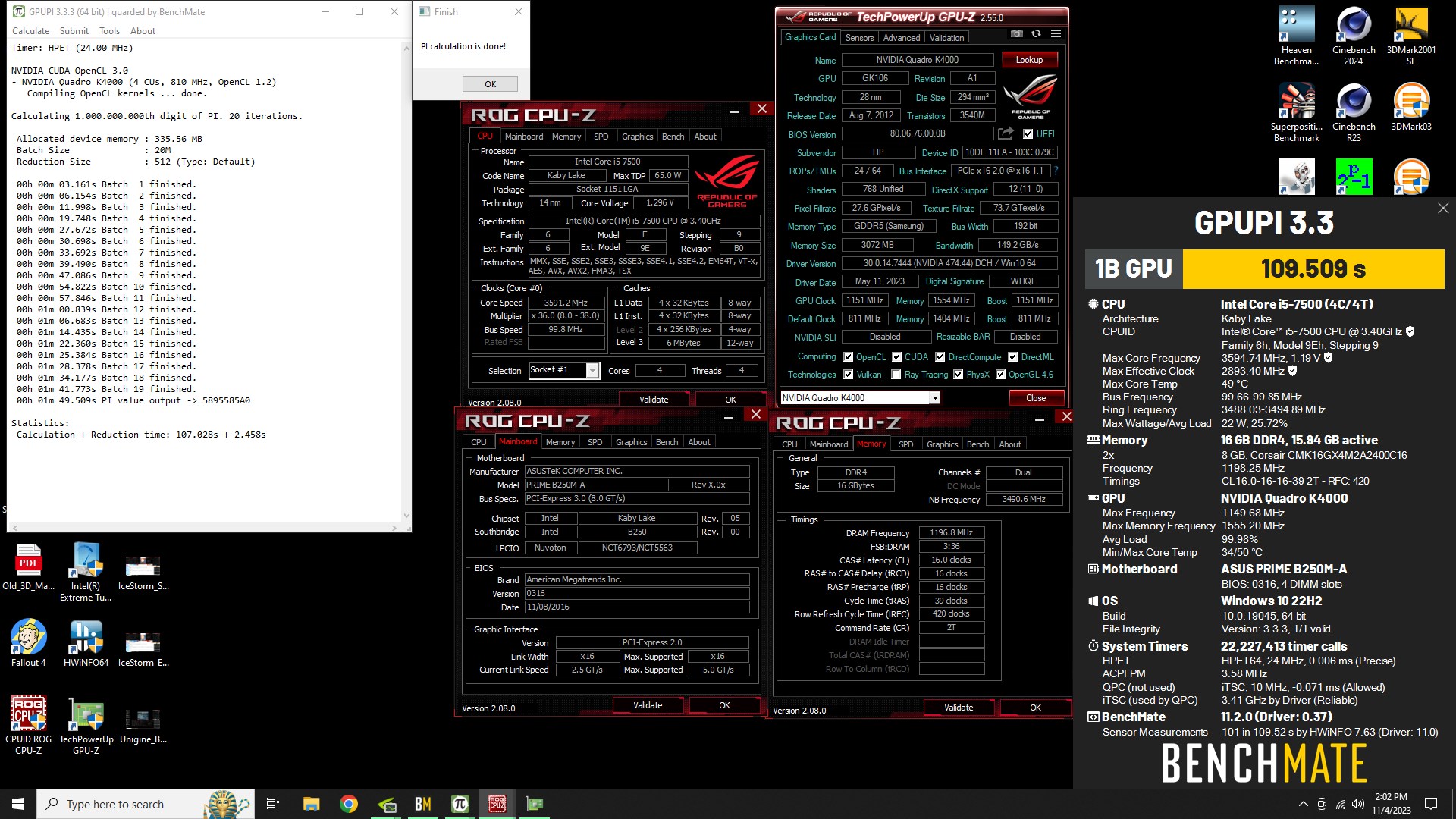Click the taskbar search box
1456x819 pixels.
coord(146,804)
